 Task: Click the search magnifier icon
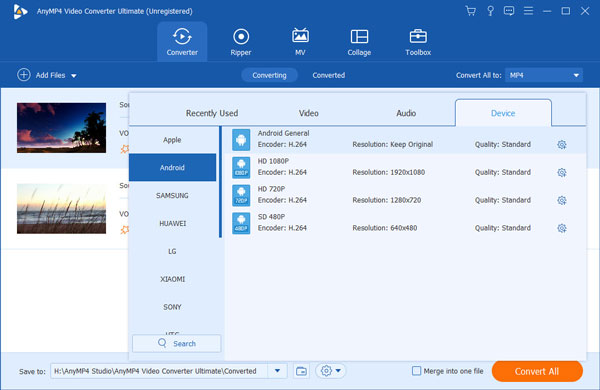tap(162, 343)
